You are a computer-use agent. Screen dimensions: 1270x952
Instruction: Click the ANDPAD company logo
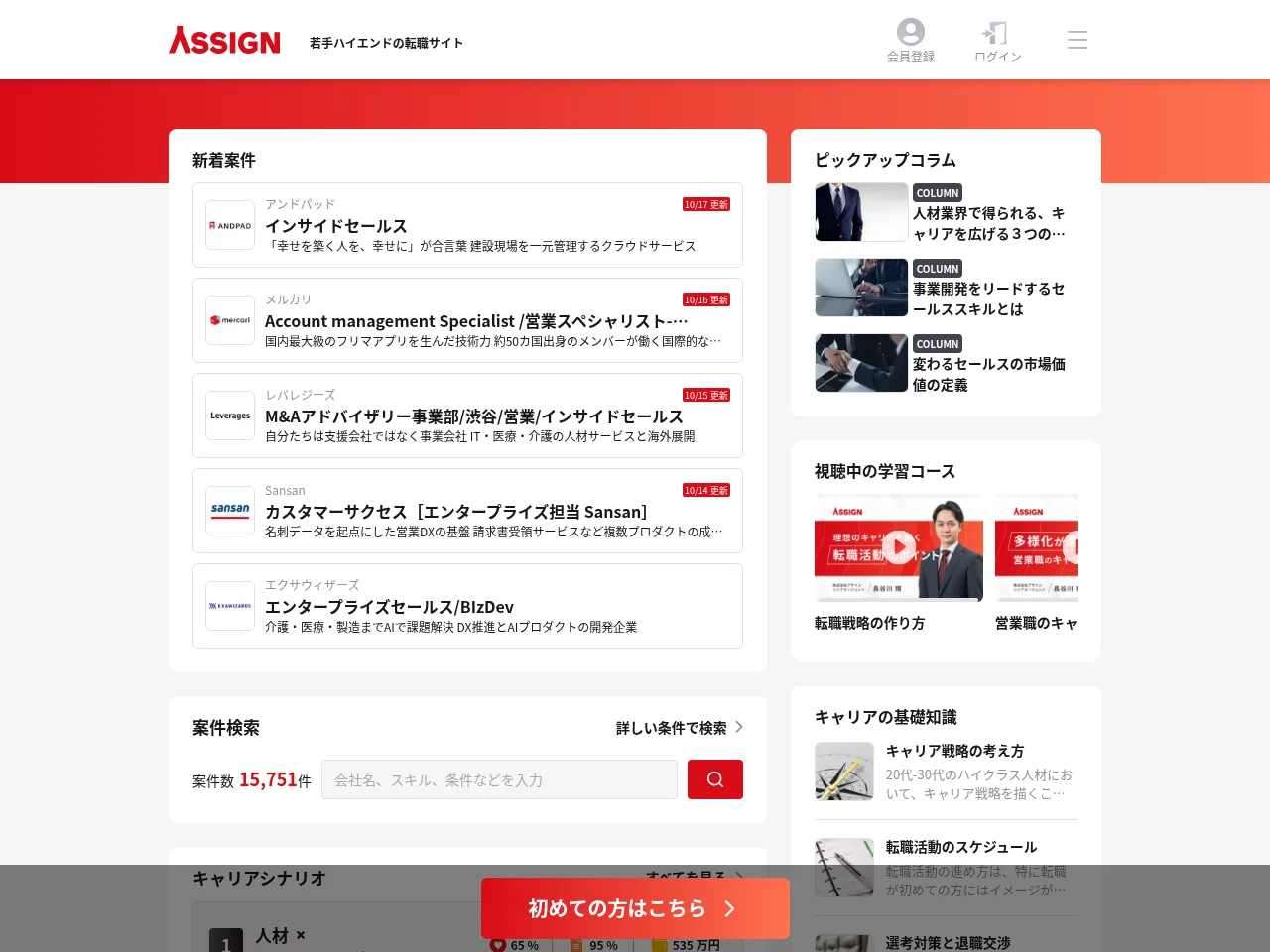click(230, 225)
